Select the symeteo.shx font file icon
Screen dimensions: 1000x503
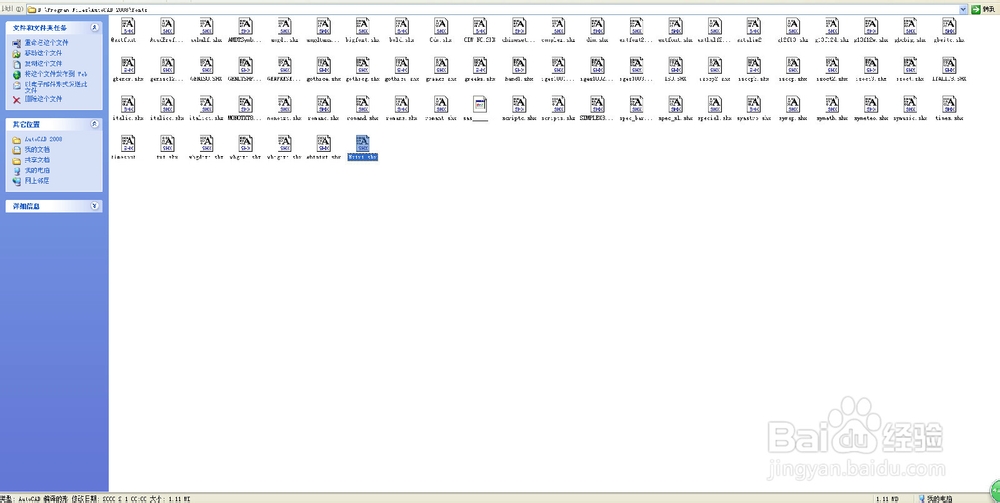(x=871, y=105)
